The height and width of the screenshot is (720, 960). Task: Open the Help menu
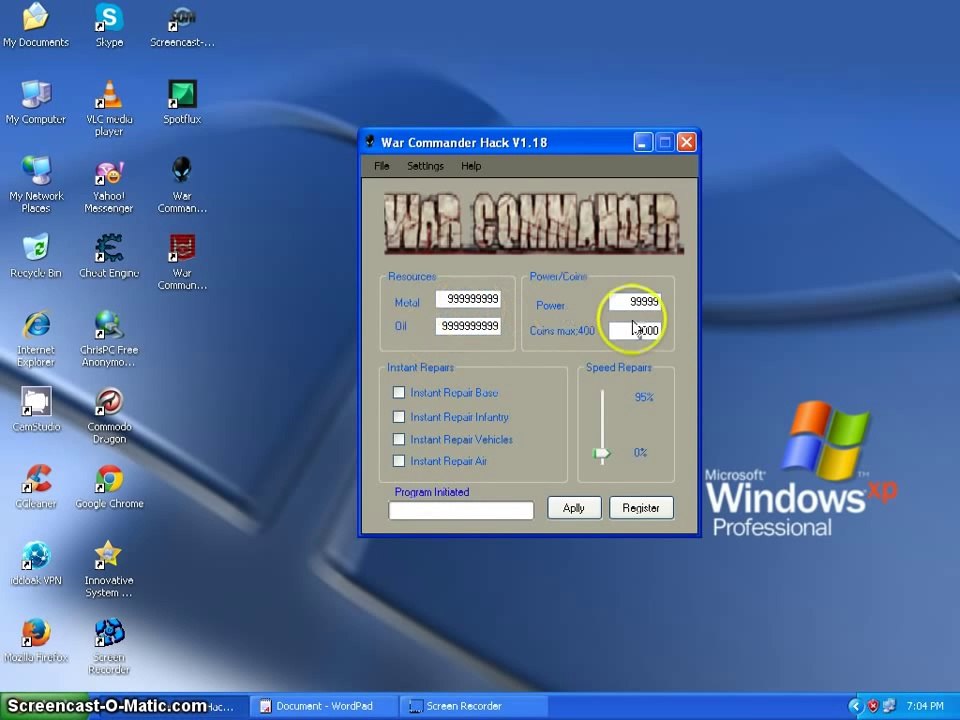pos(471,166)
